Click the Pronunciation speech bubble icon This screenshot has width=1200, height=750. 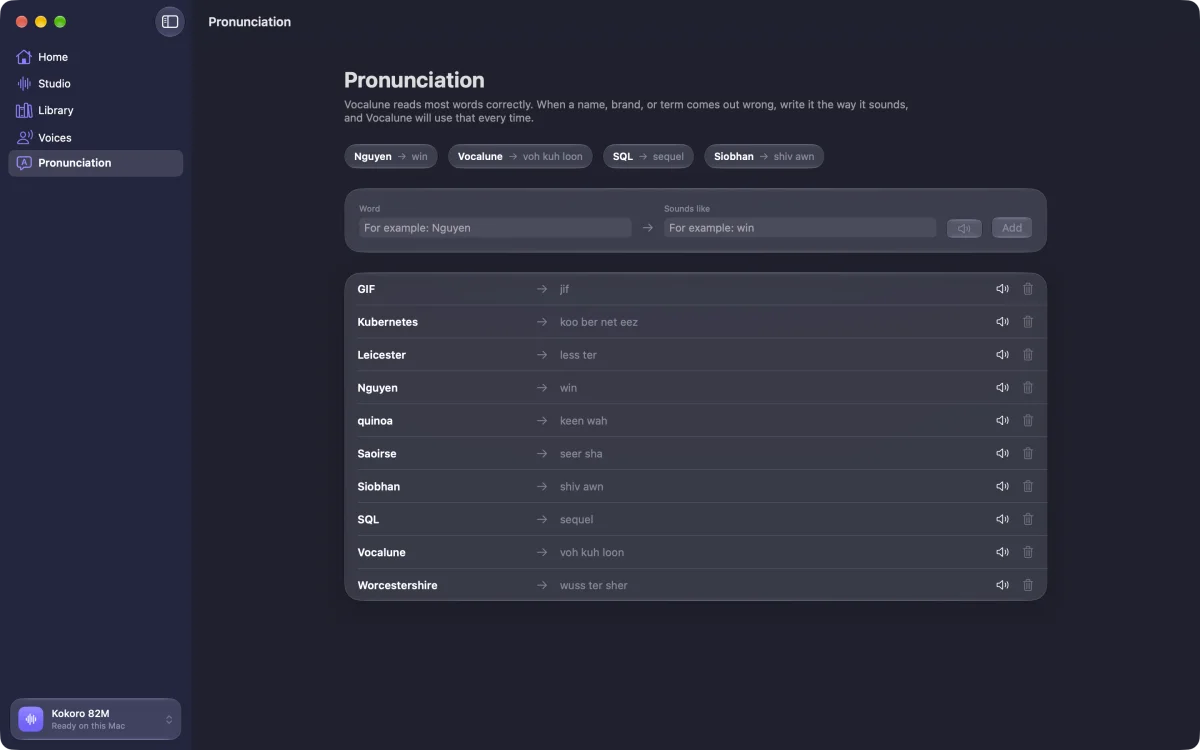click(x=24, y=163)
